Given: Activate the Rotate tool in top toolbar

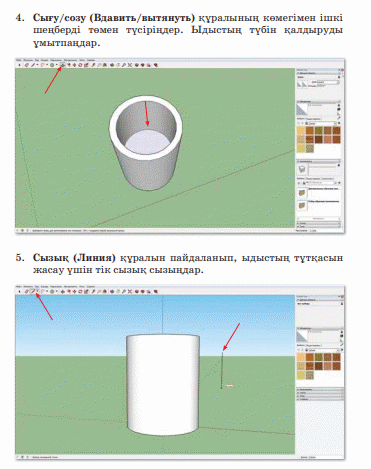Looking at the screenshot, I should tap(80, 65).
